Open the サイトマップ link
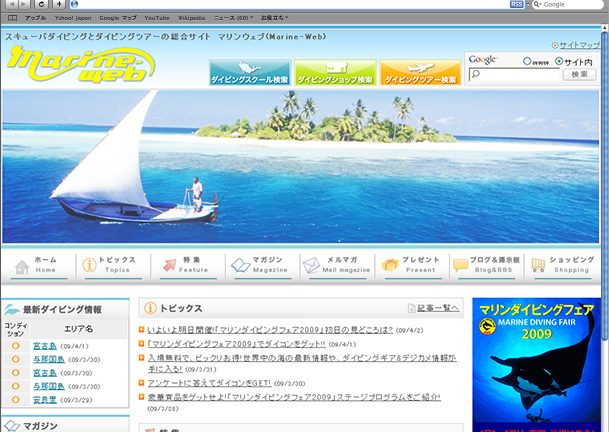609x432 pixels. tap(578, 46)
